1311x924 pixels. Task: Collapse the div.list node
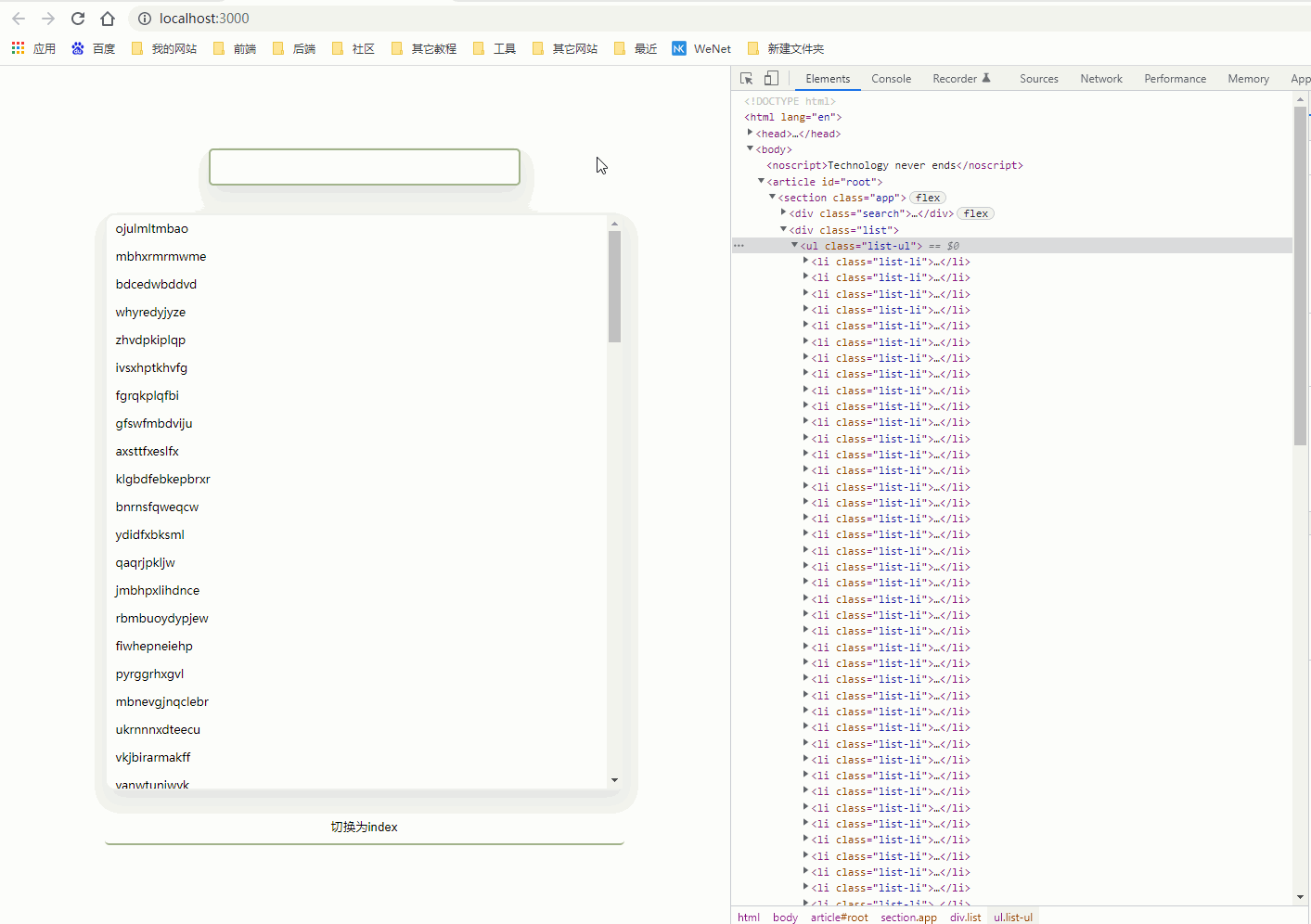tap(783, 229)
